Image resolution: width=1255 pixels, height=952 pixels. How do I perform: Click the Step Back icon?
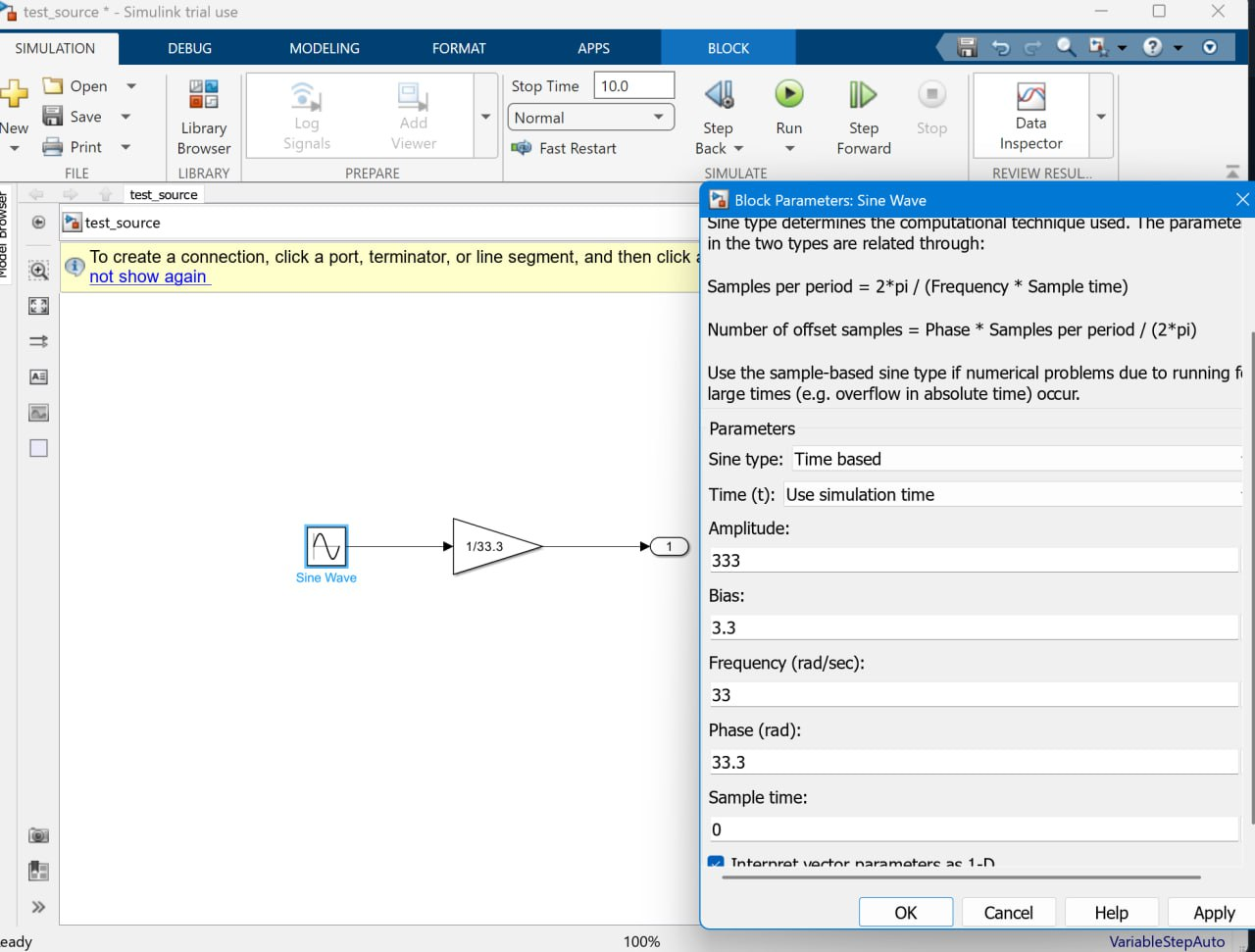tap(719, 94)
